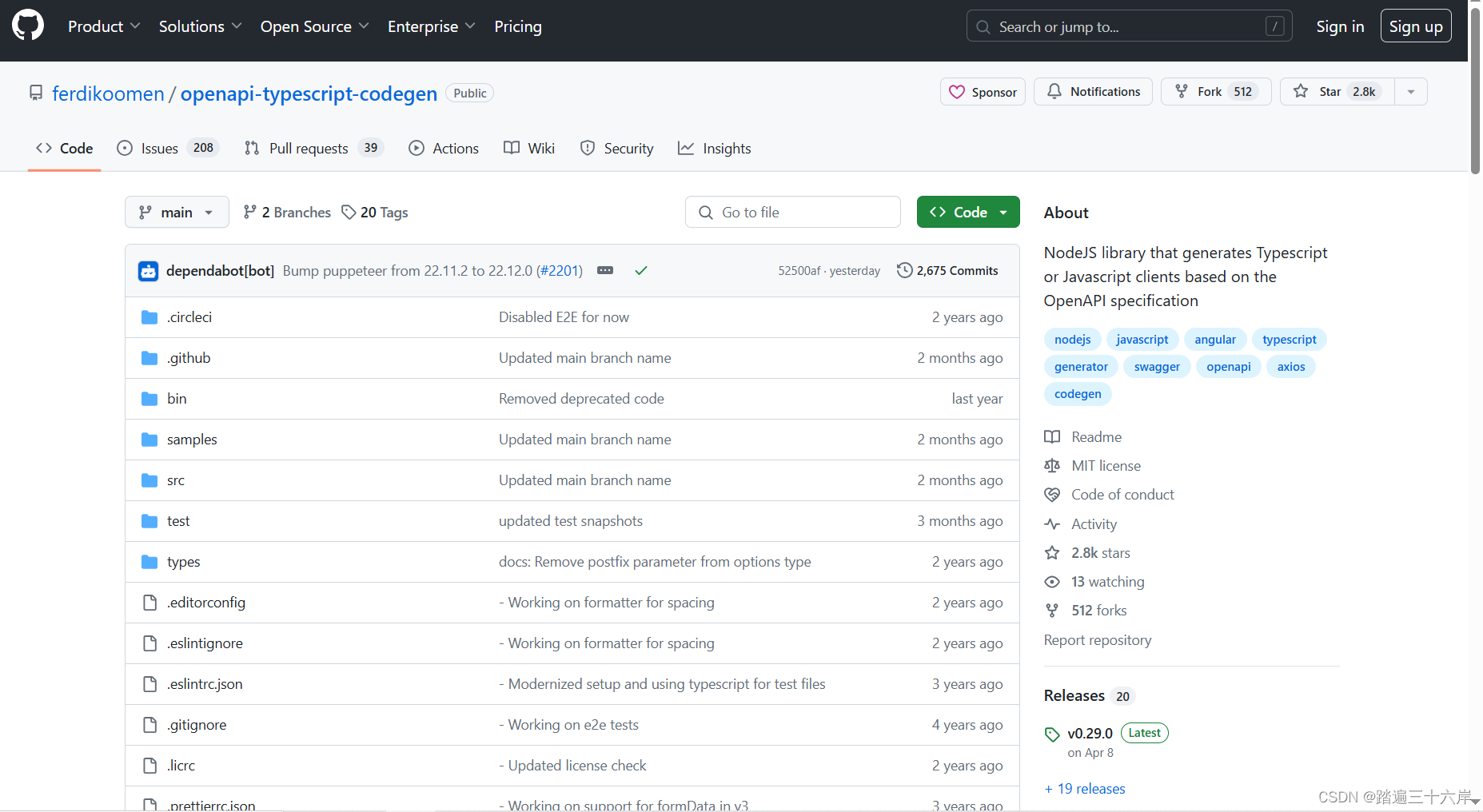Open the Notifications bell icon
Screen dimensions: 1483x812
pyautogui.click(x=1054, y=91)
